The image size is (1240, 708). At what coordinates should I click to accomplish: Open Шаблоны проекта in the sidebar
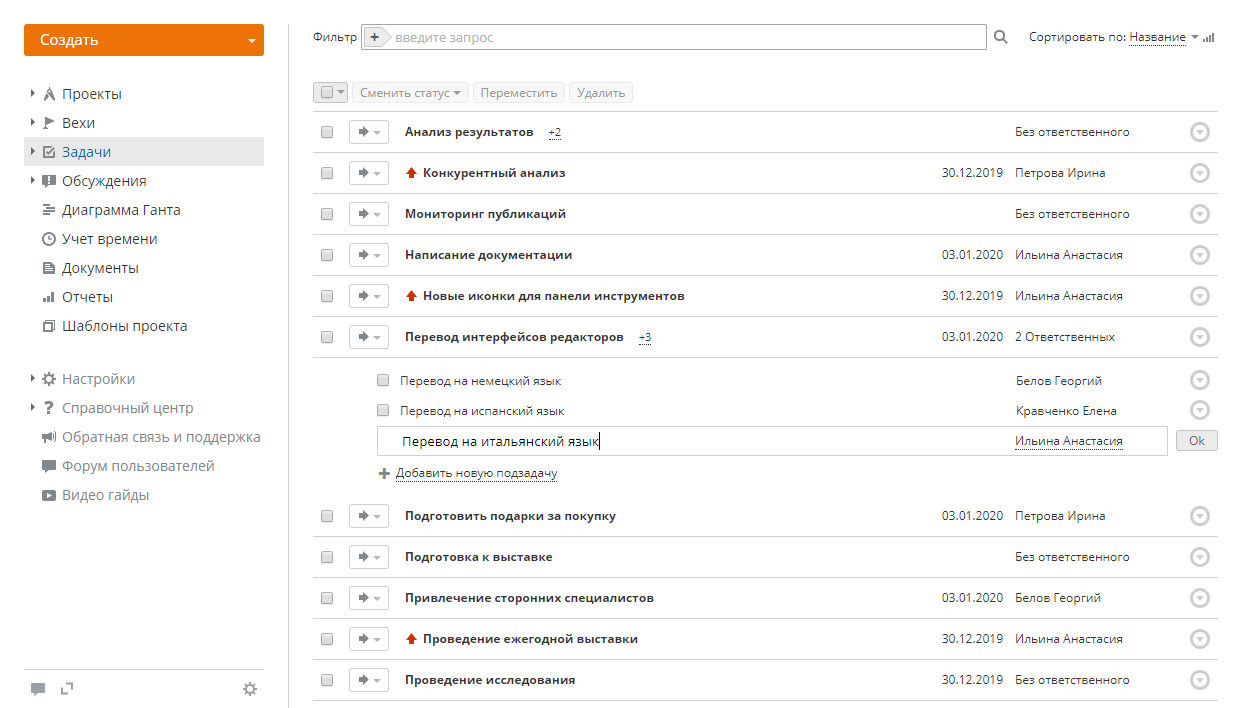[124, 326]
